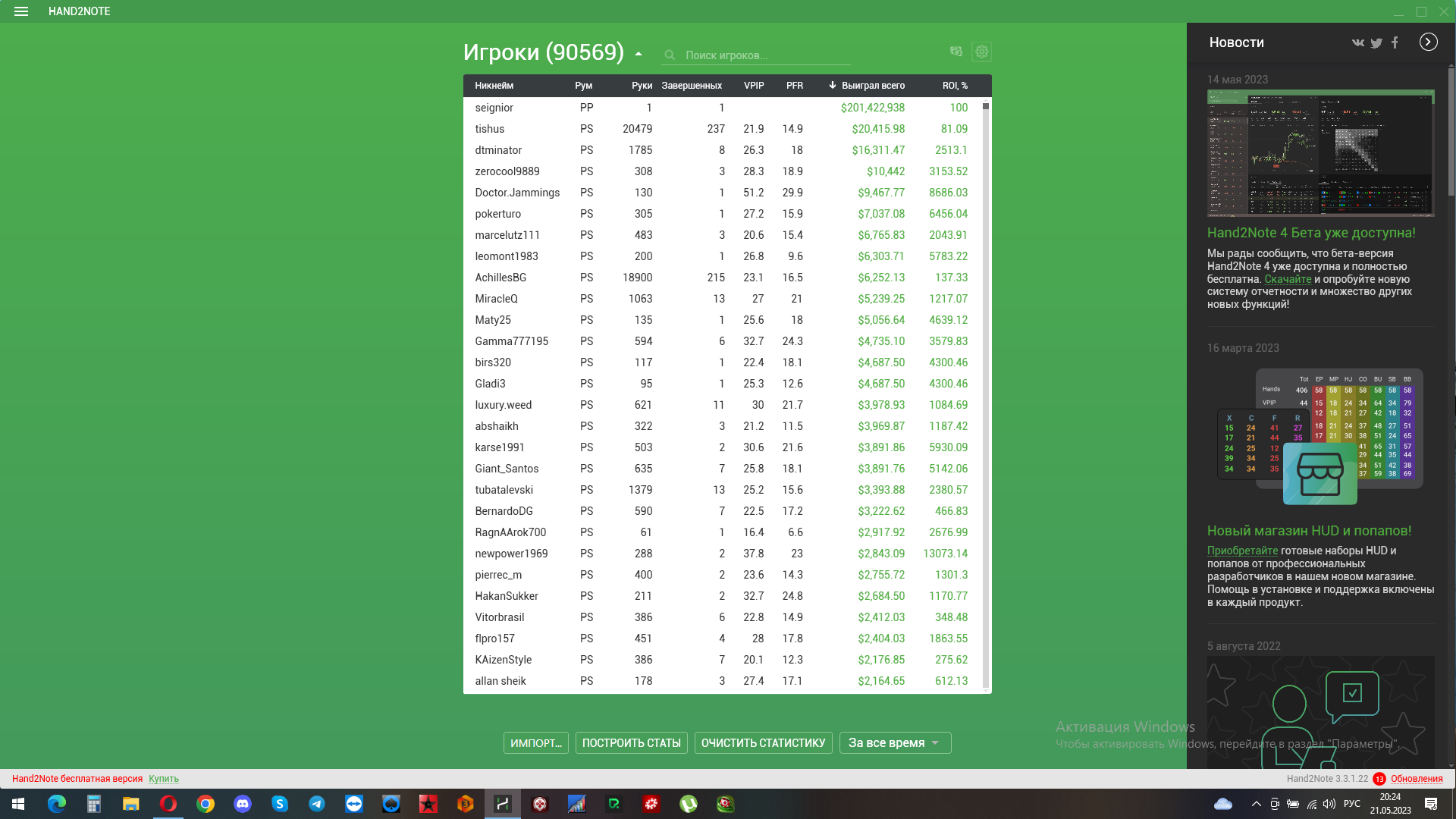The height and width of the screenshot is (819, 1456).
Task: Open the cloud icon in system tray
Action: pyautogui.click(x=1223, y=804)
